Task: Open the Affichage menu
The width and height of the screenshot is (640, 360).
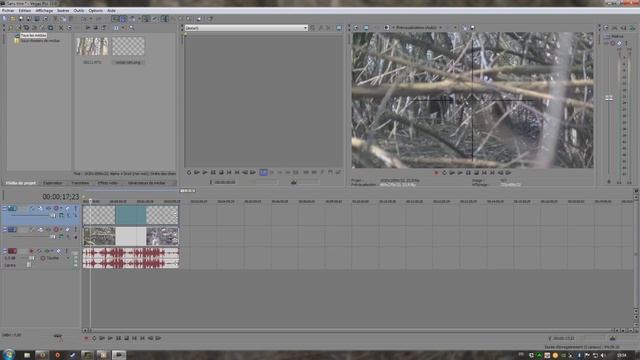Action: [44, 11]
